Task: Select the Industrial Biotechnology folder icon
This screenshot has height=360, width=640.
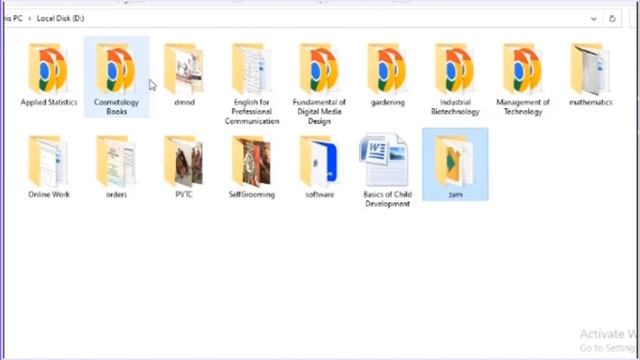Action: (455, 69)
